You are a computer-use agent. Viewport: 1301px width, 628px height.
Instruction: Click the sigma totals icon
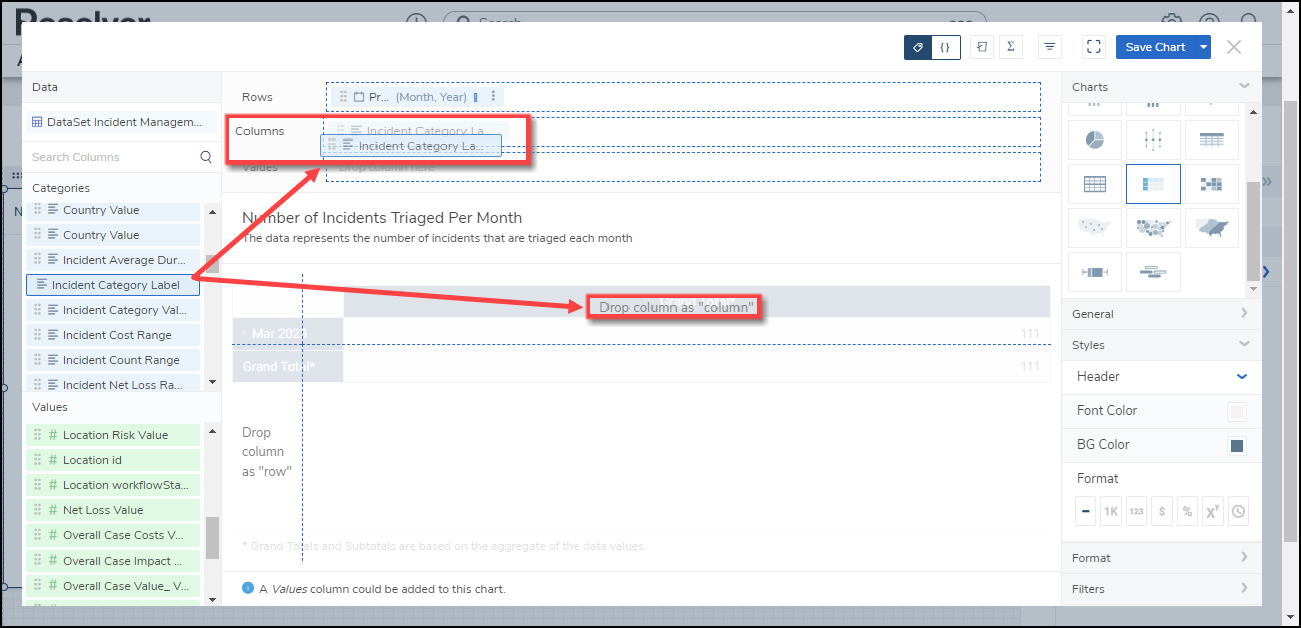(1011, 47)
